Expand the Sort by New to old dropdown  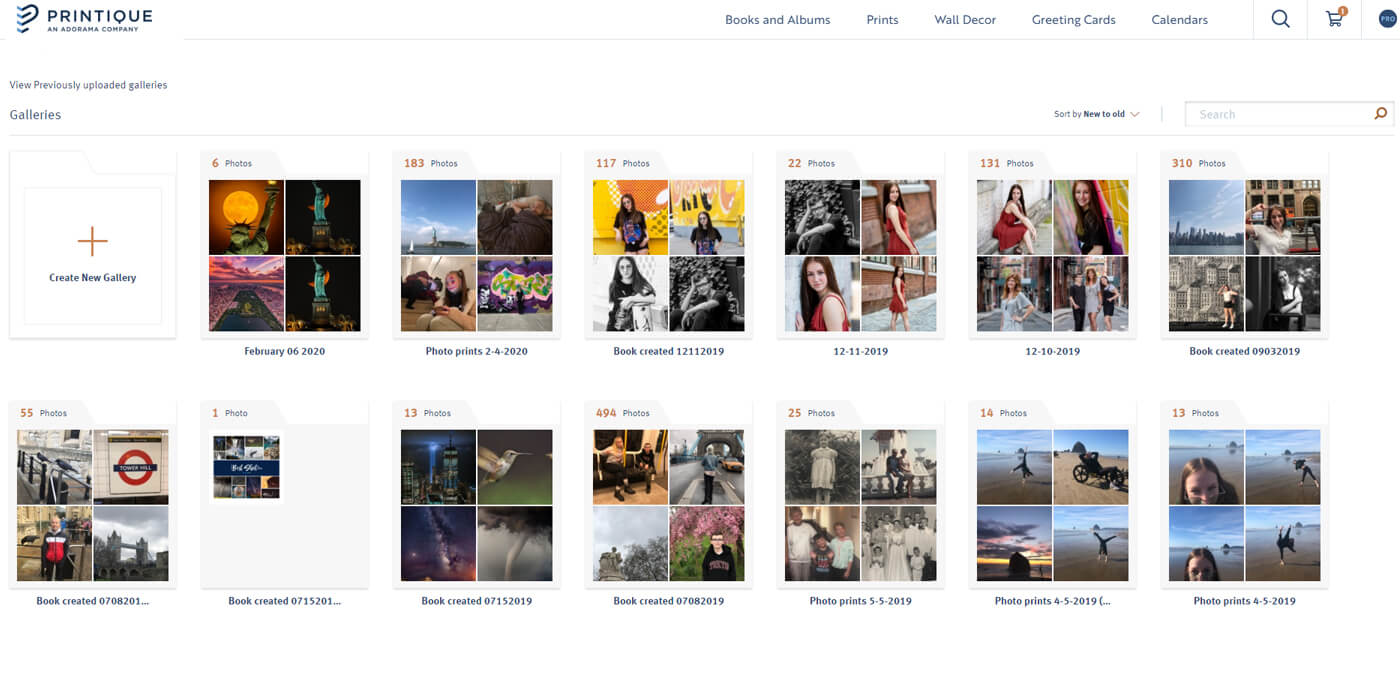click(x=1097, y=113)
